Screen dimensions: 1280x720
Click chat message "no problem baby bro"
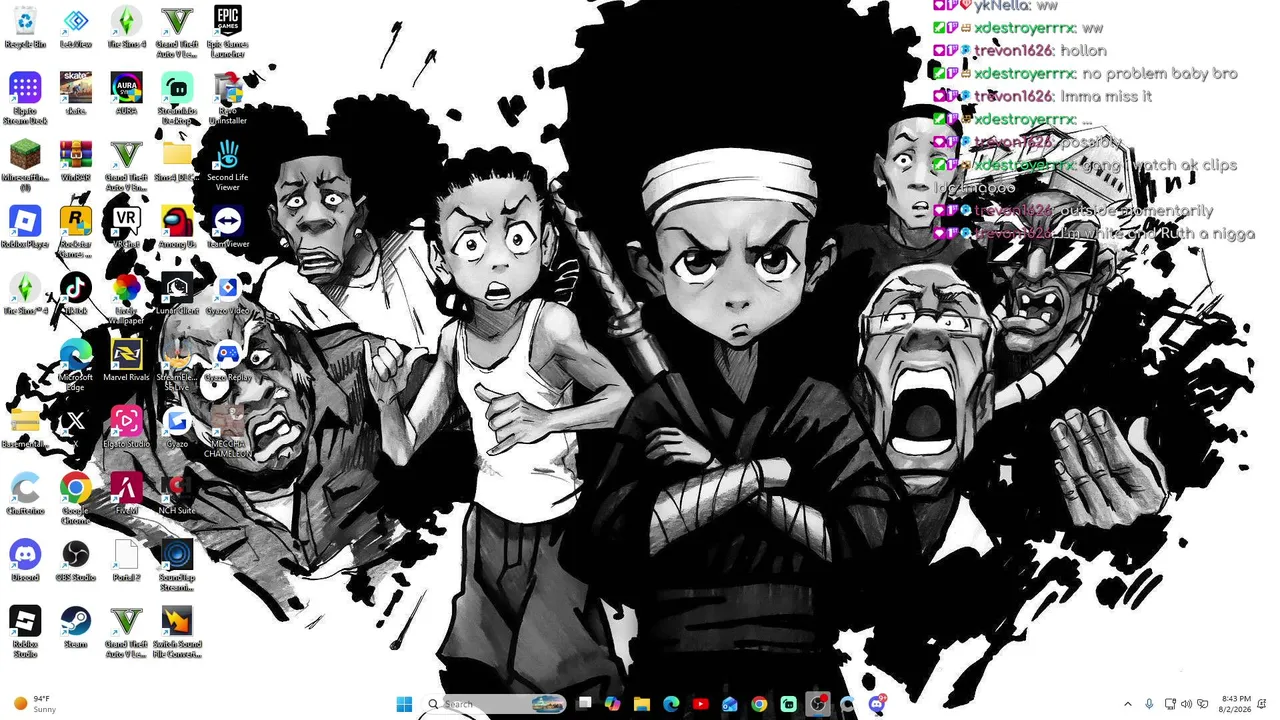click(1160, 73)
